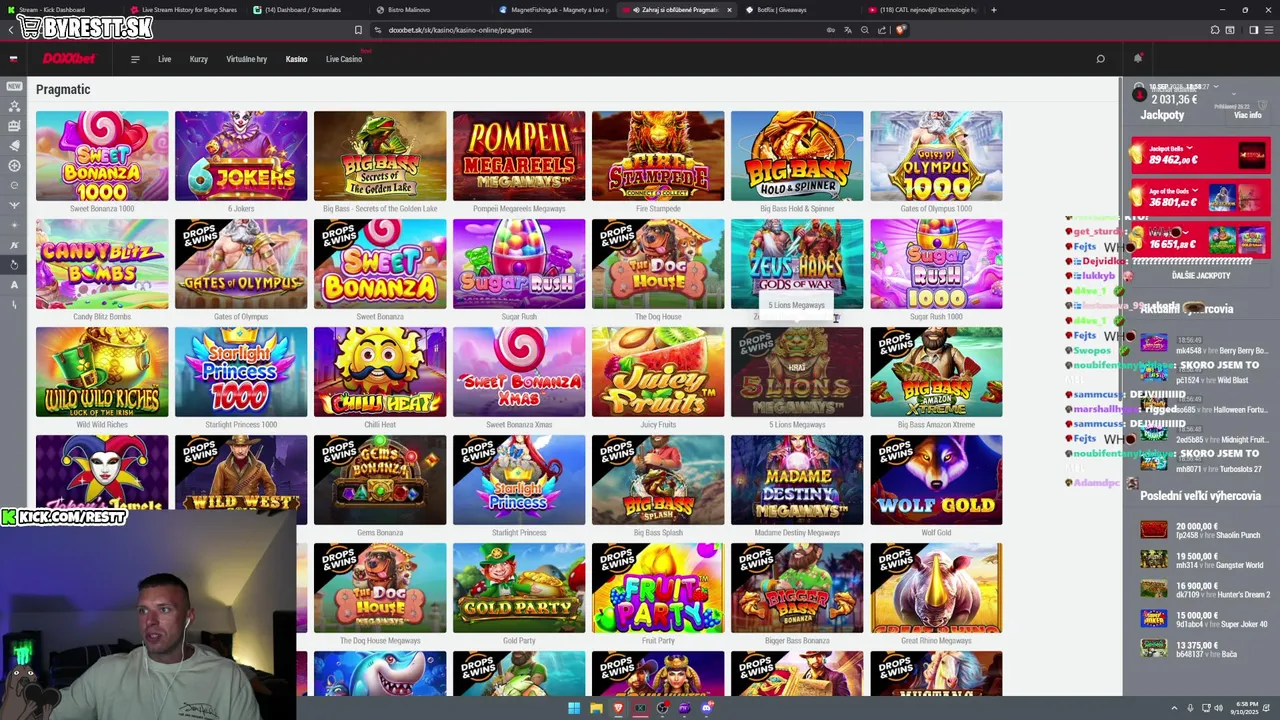The width and height of the screenshot is (1280, 720).
Task: Open The Dog House game thumbnail
Action: point(658,264)
